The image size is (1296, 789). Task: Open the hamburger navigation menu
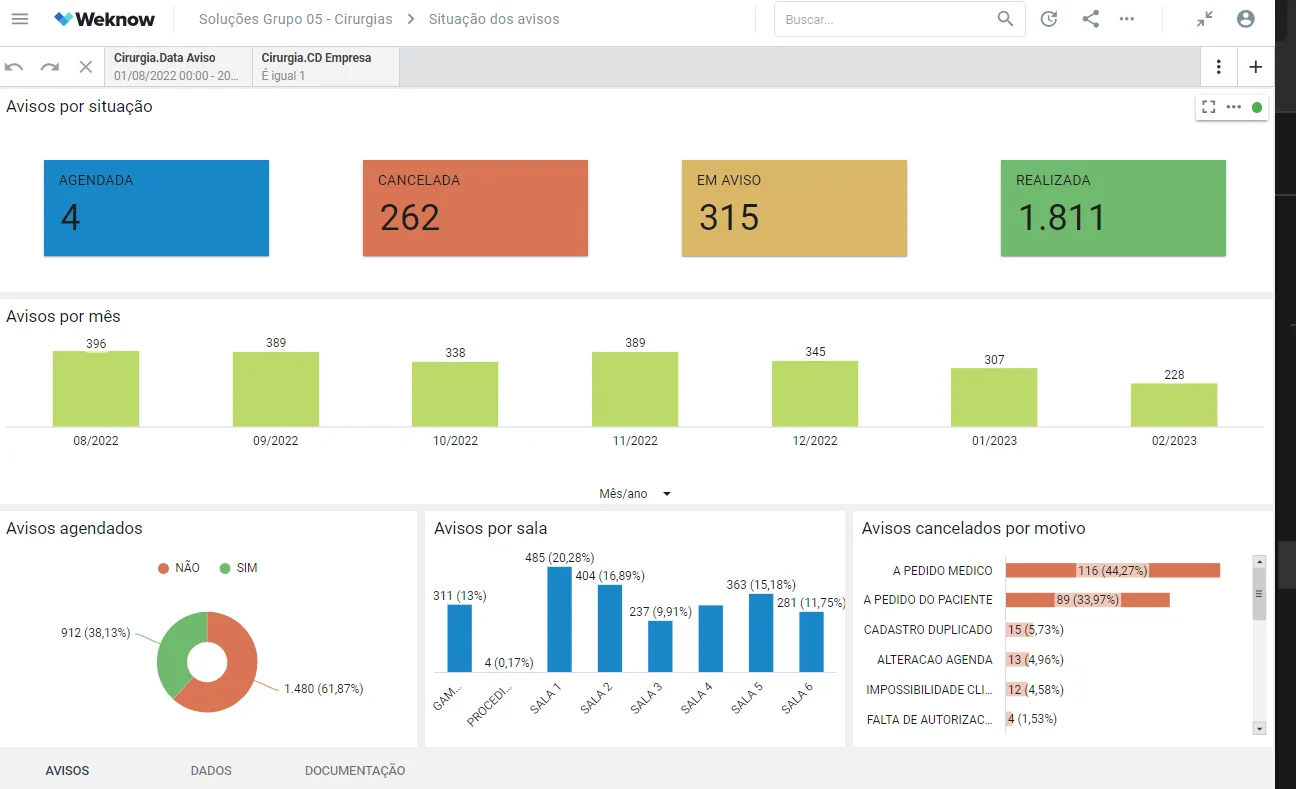(20, 19)
